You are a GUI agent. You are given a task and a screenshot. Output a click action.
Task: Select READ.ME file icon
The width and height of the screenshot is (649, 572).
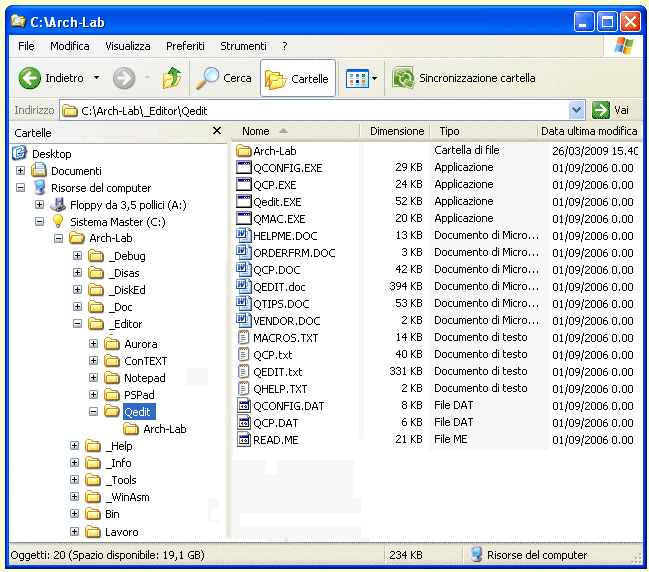click(243, 440)
